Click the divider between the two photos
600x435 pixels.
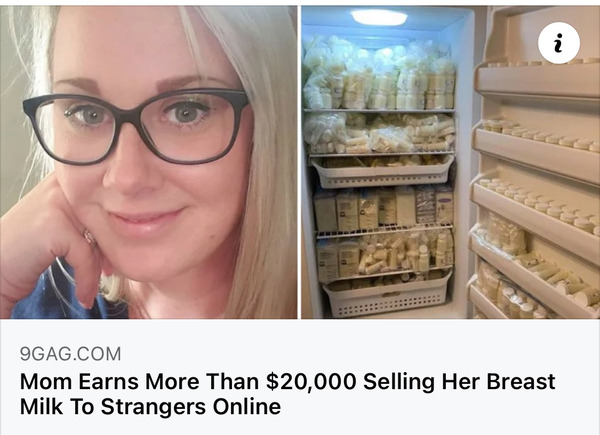[299, 162]
